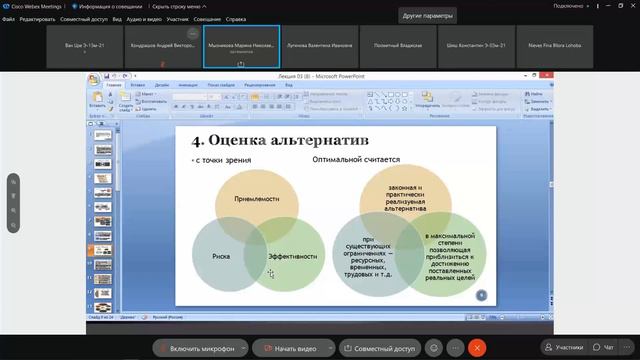Open the Редактировать menu

tap(37, 19)
